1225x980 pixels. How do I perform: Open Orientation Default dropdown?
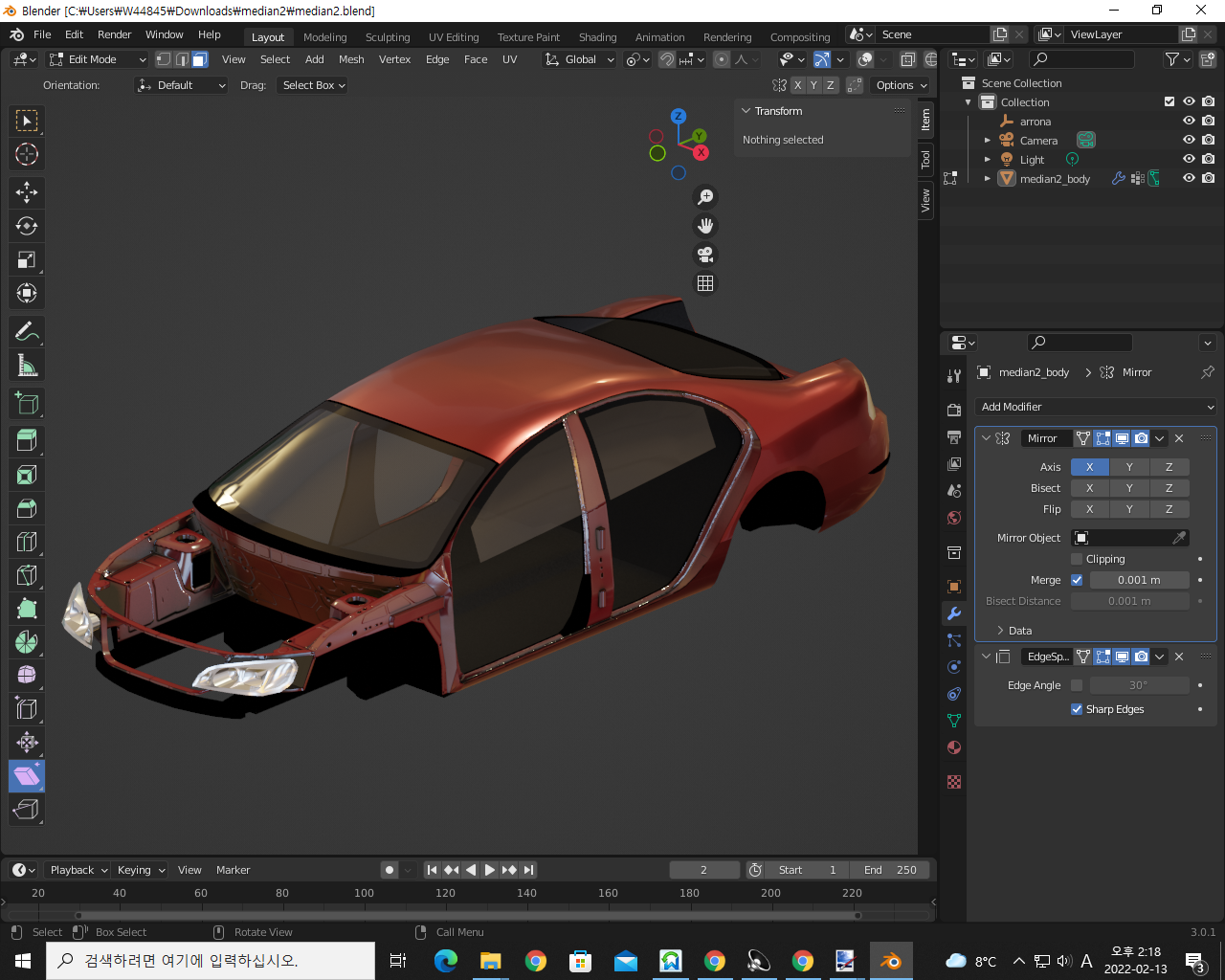[182, 85]
